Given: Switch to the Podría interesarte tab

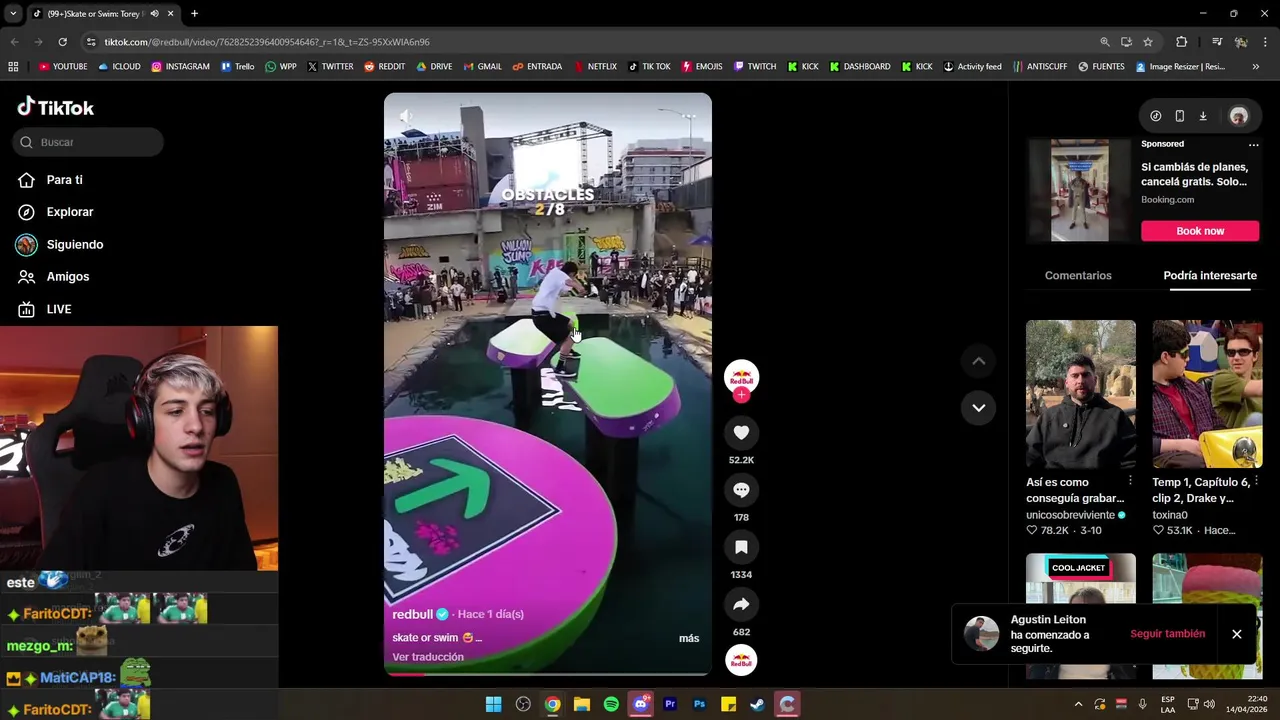Looking at the screenshot, I should coord(1210,275).
